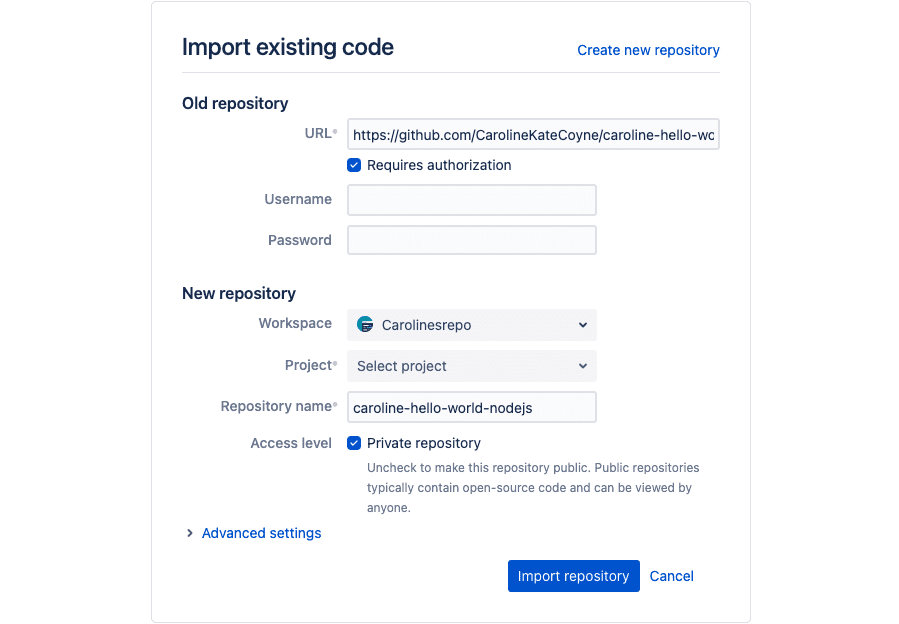
Task: Focus the Username input field
Action: 471,199
